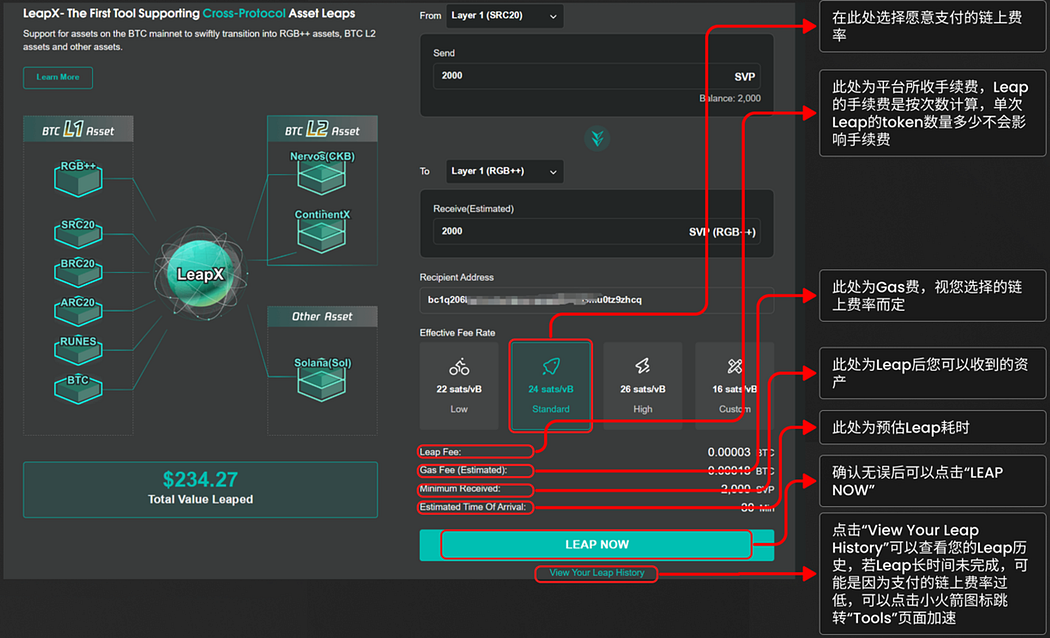The image size is (1050, 638).
Task: Click the Receive(Estimated) amount field
Action: pos(597,232)
